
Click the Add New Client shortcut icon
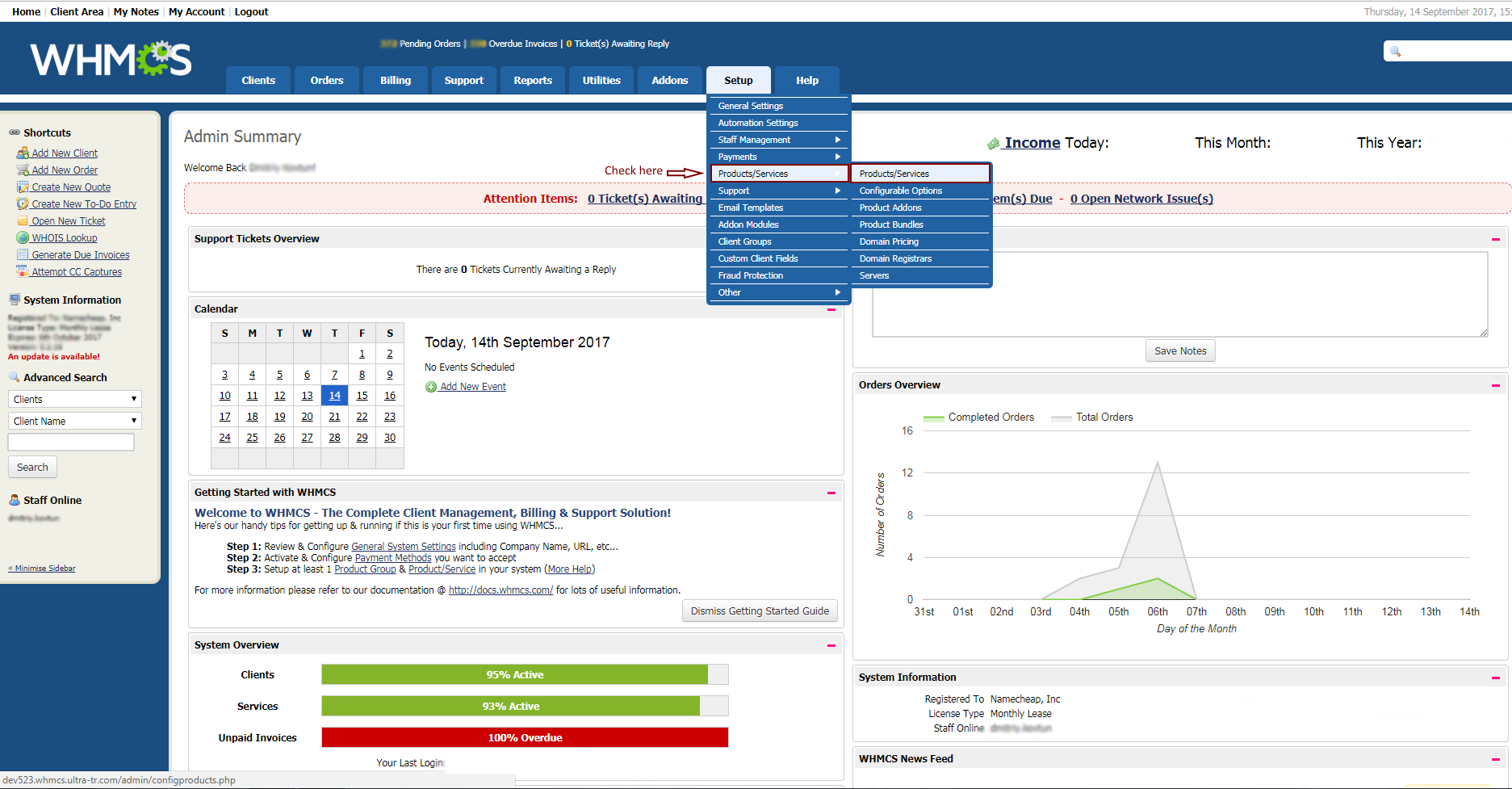click(23, 153)
